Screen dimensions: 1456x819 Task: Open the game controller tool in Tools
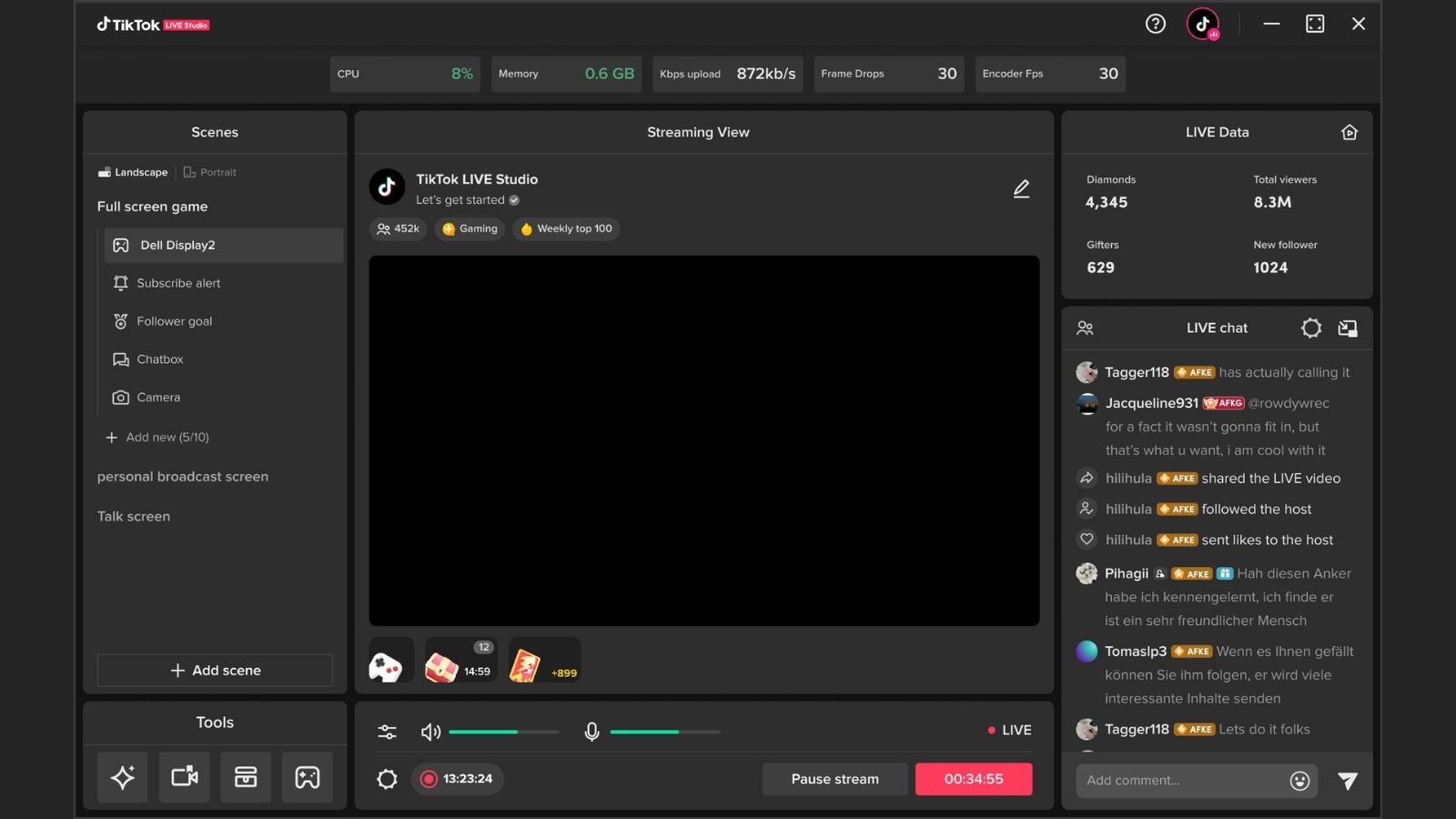tap(308, 777)
